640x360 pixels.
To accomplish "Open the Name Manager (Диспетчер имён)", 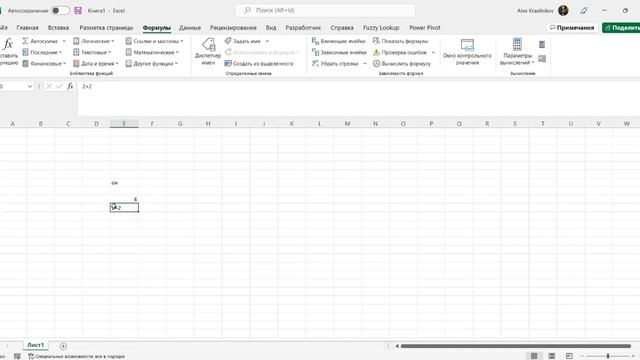I will point(208,51).
